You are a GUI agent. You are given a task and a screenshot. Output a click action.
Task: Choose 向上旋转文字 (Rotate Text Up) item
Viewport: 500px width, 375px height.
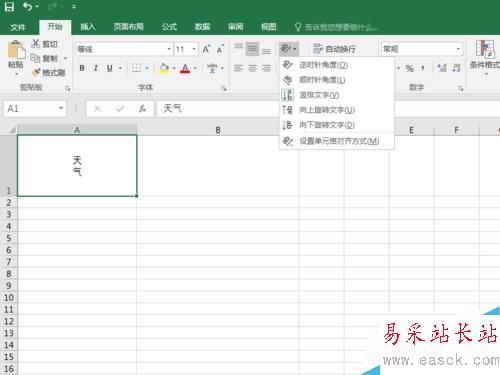(x=337, y=110)
